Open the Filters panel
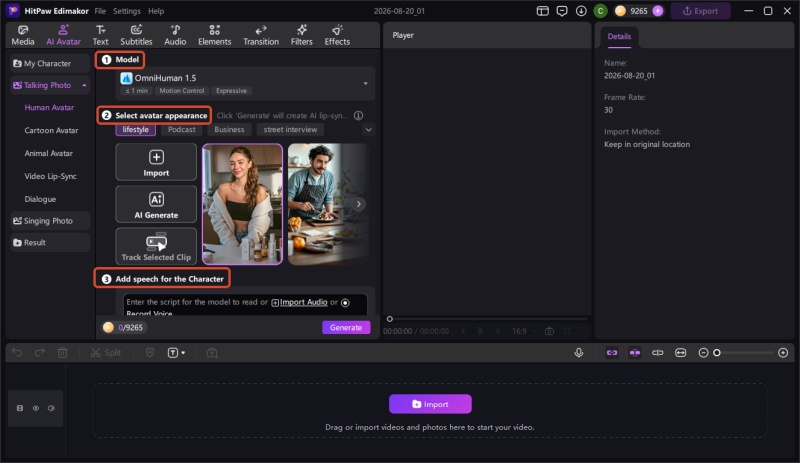 [302, 35]
